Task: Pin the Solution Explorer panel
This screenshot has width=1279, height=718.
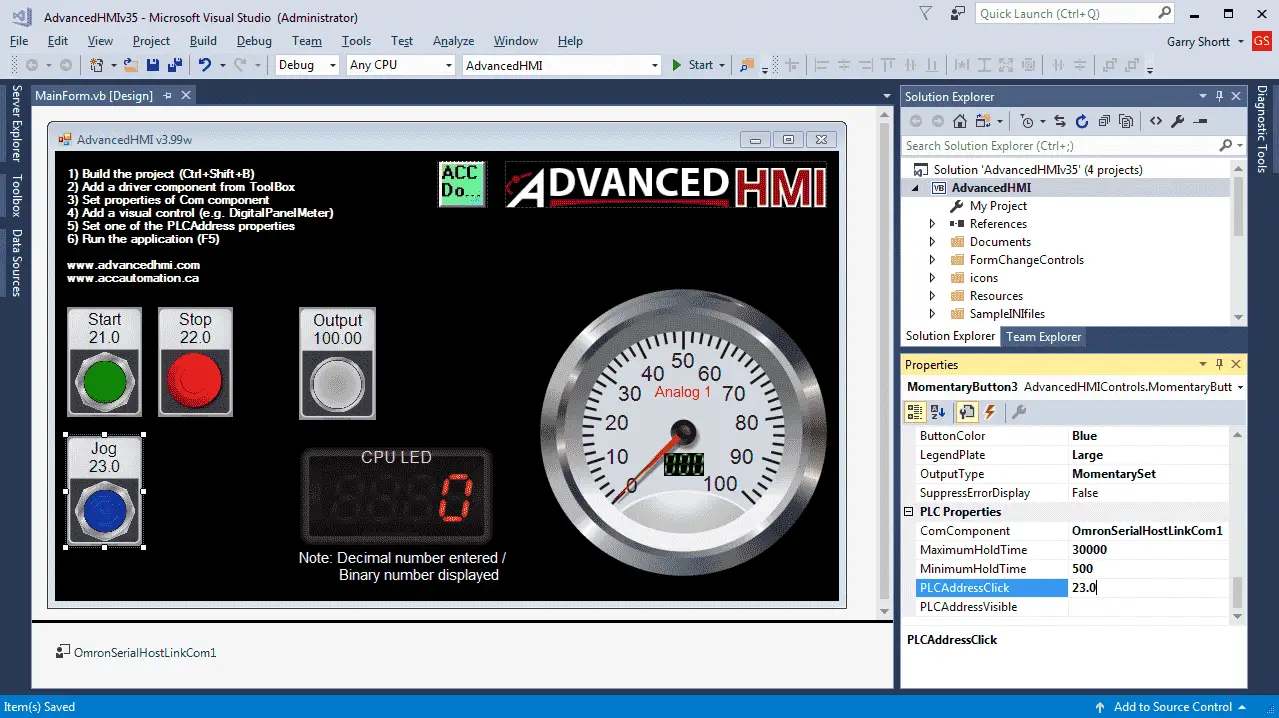Action: (1219, 96)
